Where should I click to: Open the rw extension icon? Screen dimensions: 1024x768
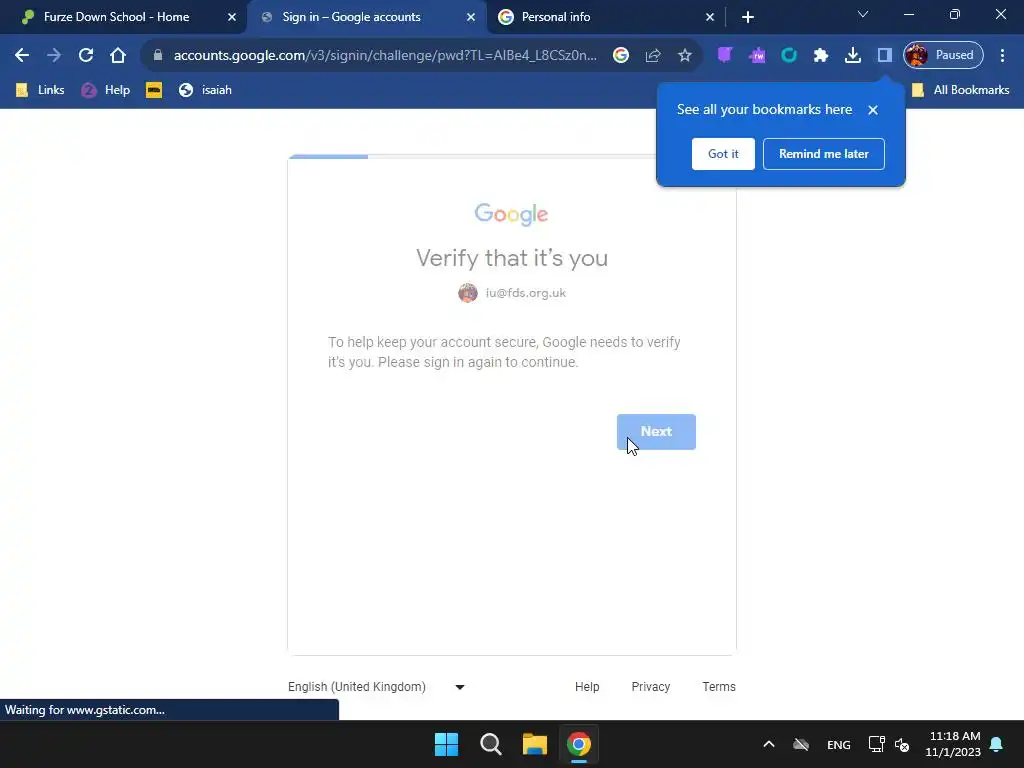coord(757,56)
